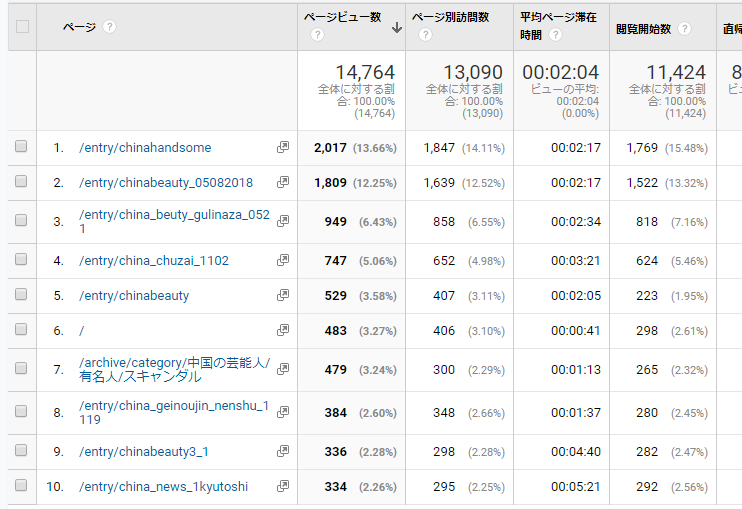Click the descending sort arrow on ページビュー数
The width and height of the screenshot is (742, 509).
[x=397, y=28]
